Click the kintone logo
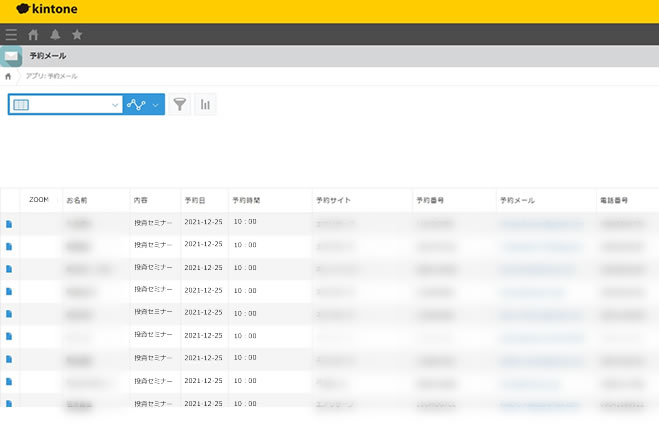 pyautogui.click(x=47, y=9)
